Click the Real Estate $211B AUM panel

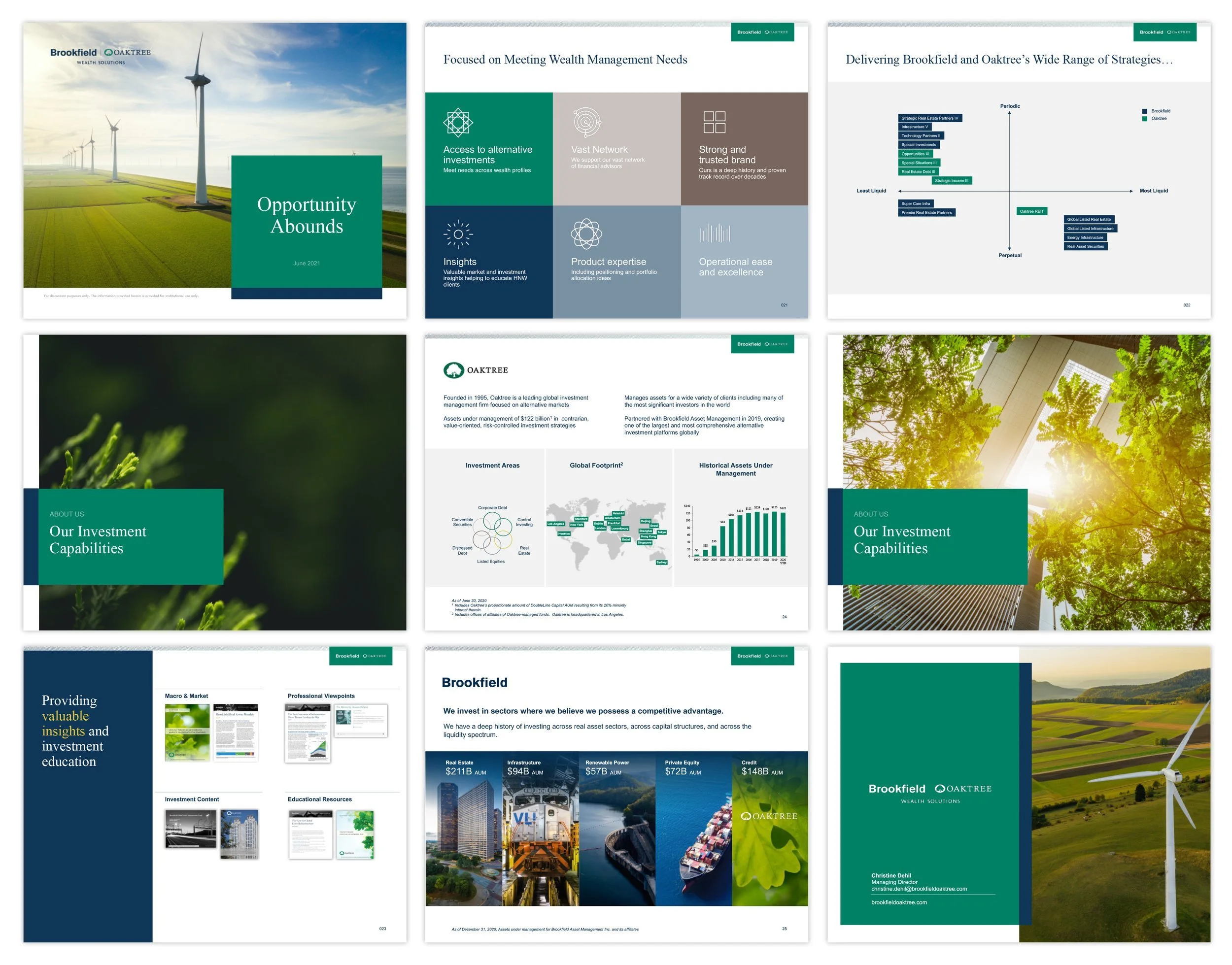463,828
